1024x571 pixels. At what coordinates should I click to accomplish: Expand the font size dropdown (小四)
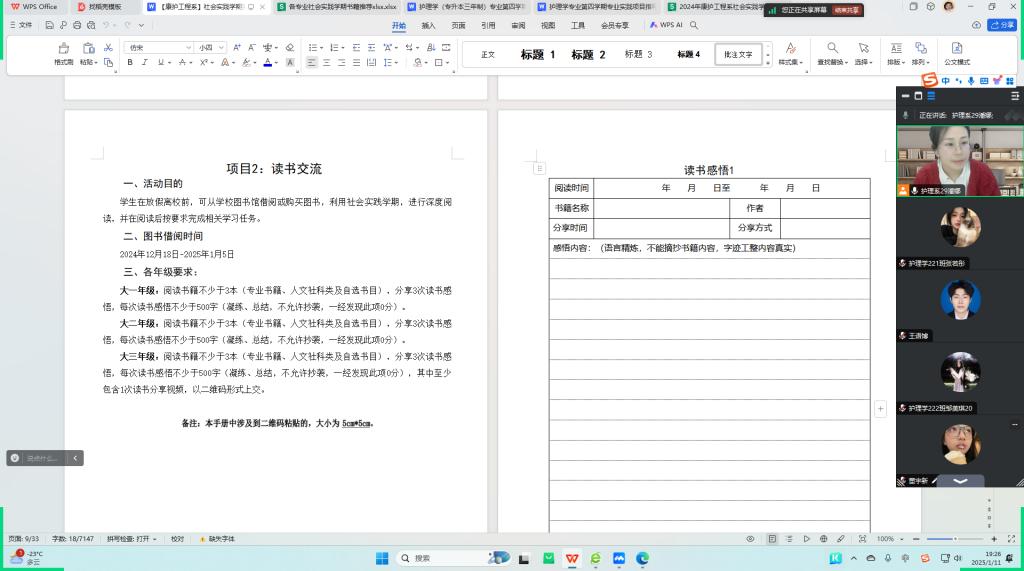(211, 47)
